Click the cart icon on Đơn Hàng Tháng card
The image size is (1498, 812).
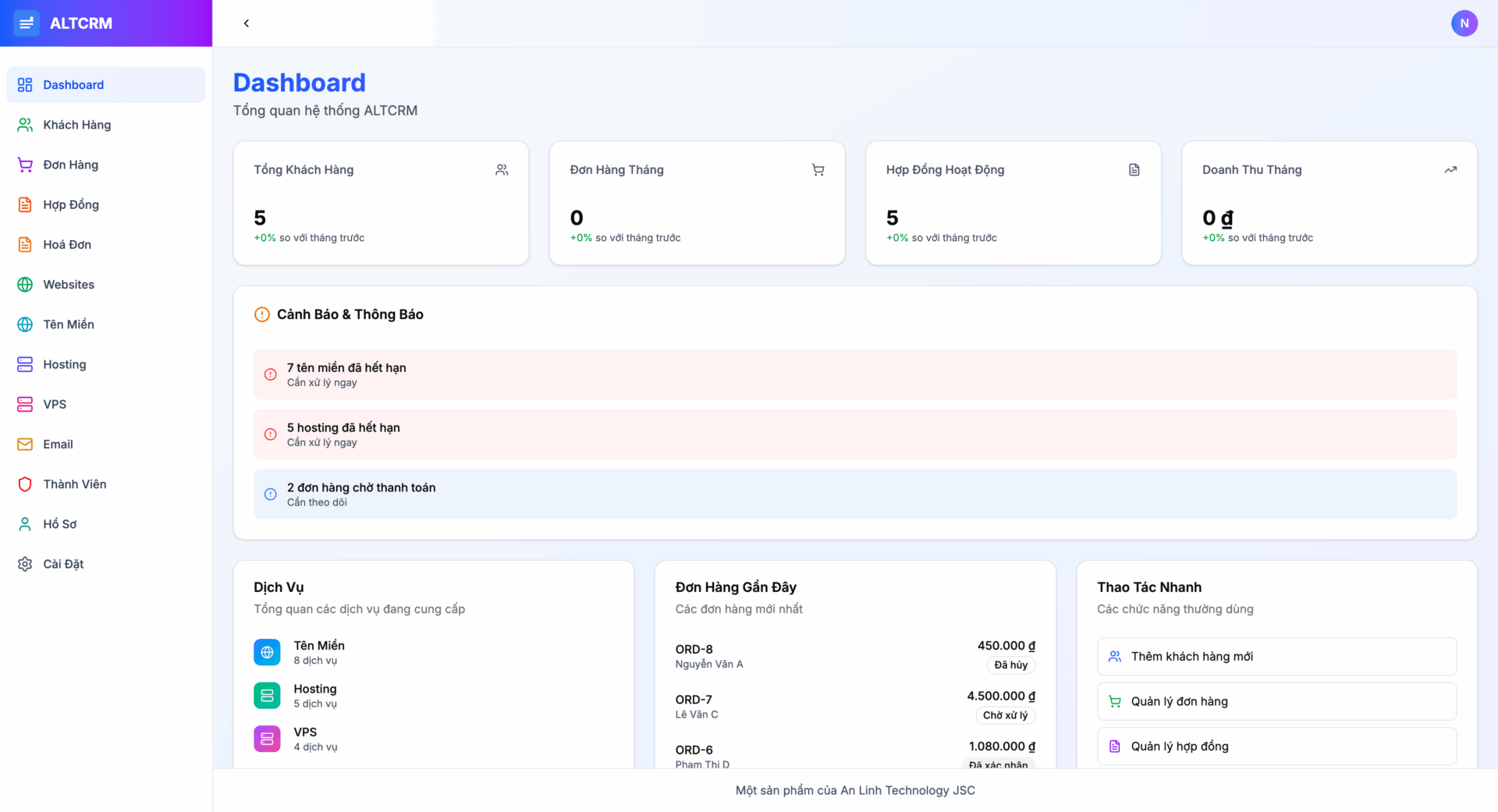click(x=818, y=169)
